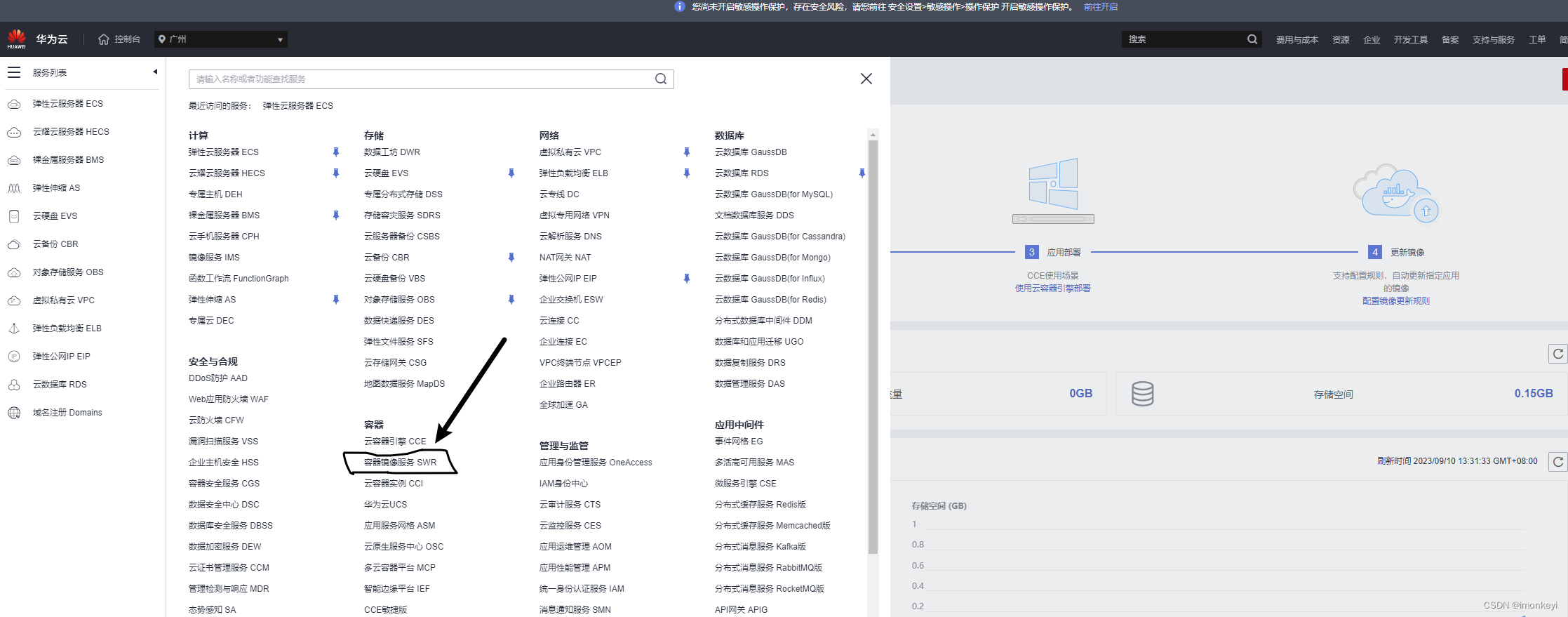Open 云解析服务 DNS
The width and height of the screenshot is (1568, 617).
pos(570,237)
